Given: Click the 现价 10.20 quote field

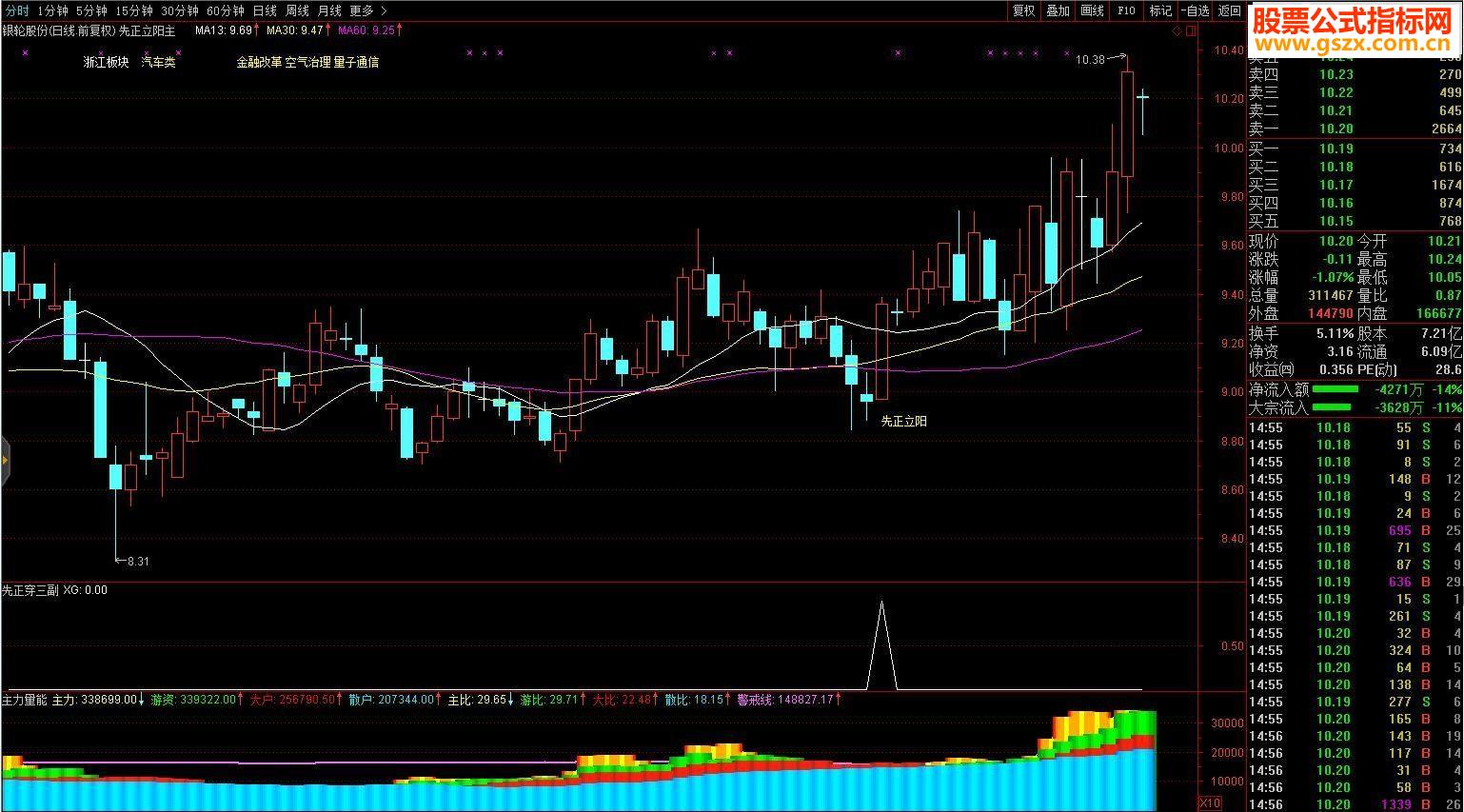Looking at the screenshot, I should (x=1300, y=242).
